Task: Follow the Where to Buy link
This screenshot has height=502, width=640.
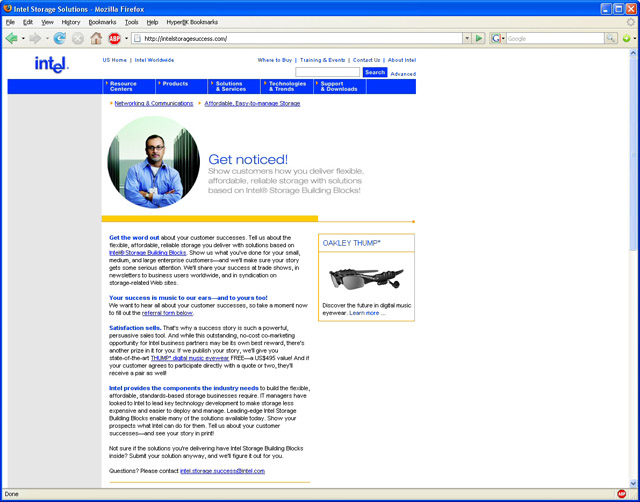Action: pyautogui.click(x=275, y=60)
